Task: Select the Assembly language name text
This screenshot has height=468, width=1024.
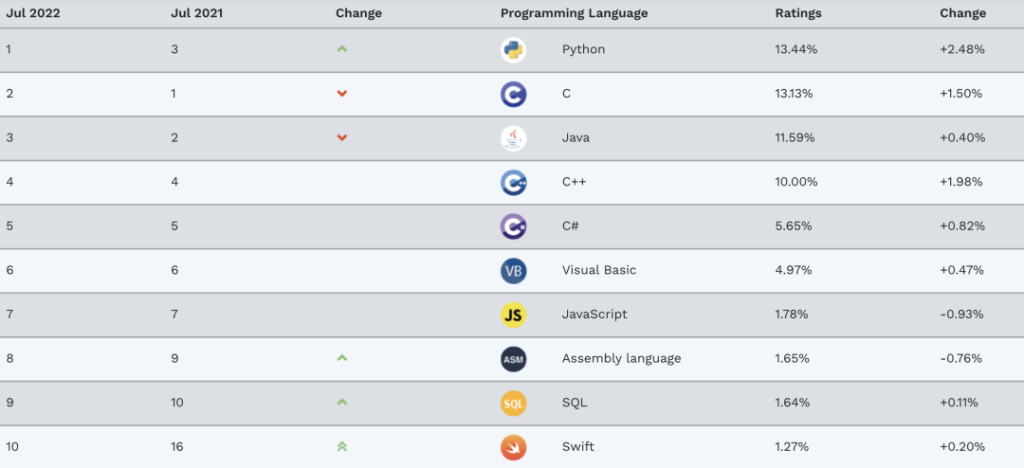Action: (621, 358)
